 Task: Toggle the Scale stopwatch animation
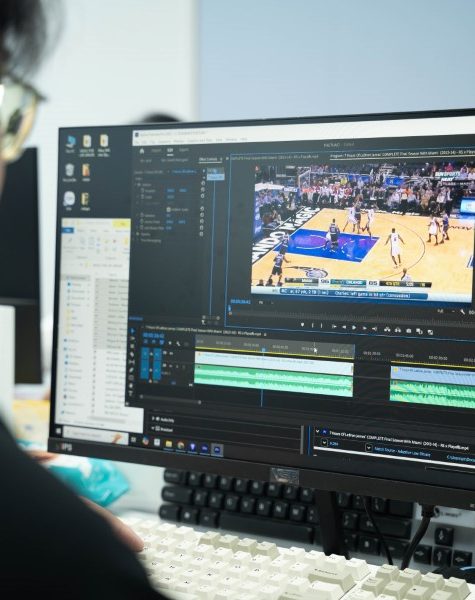[142, 197]
